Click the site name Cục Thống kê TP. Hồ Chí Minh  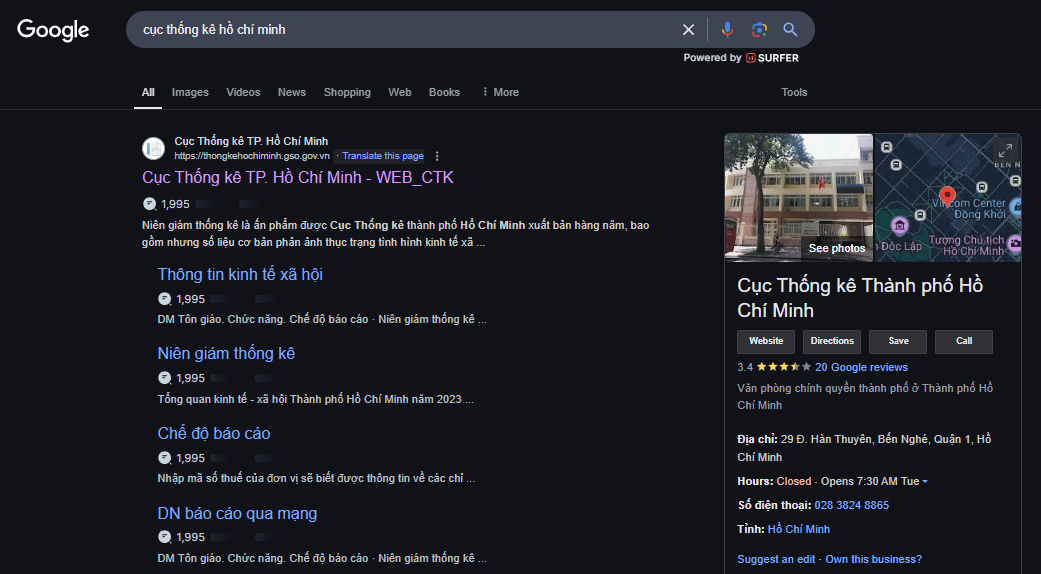pos(251,141)
